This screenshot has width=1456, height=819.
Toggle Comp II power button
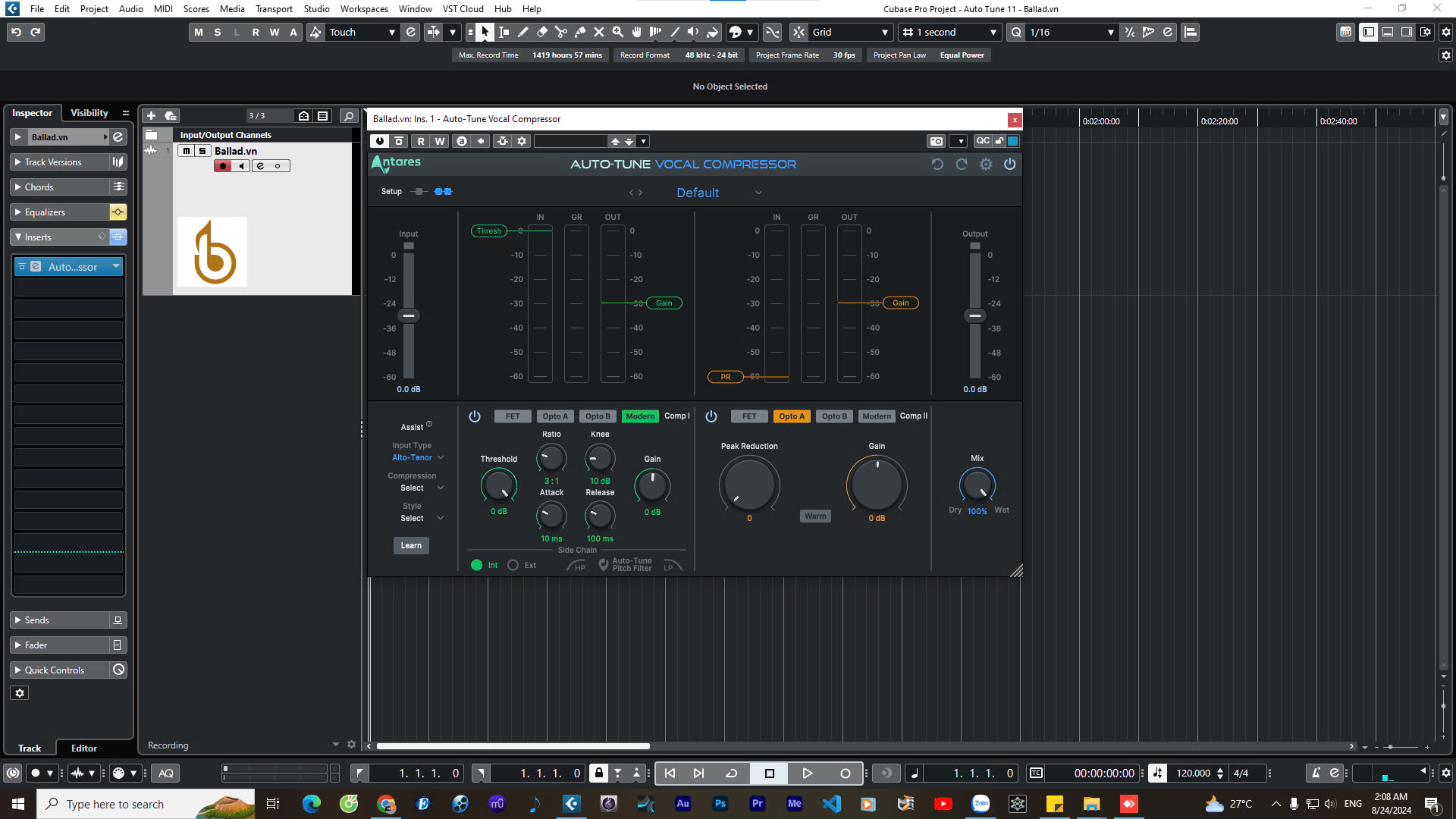(711, 416)
